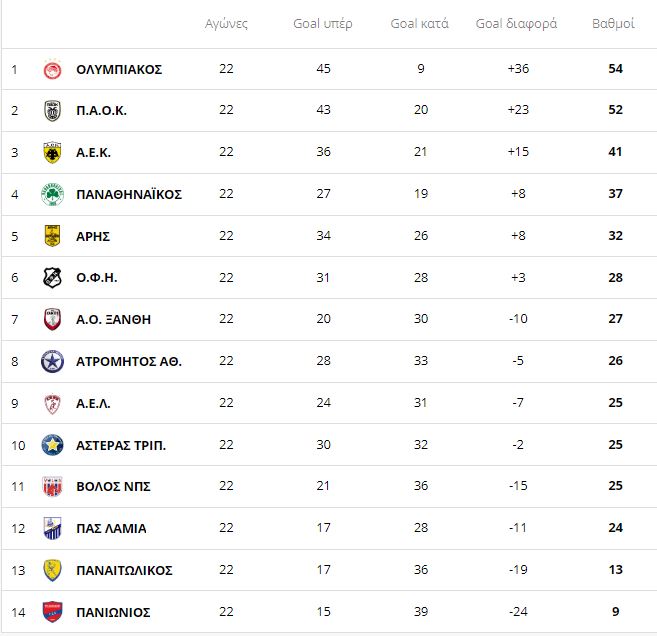
Task: Click the ΑΤΡΟΜΗΤΟΣ blue star emblem
Action: point(52,362)
